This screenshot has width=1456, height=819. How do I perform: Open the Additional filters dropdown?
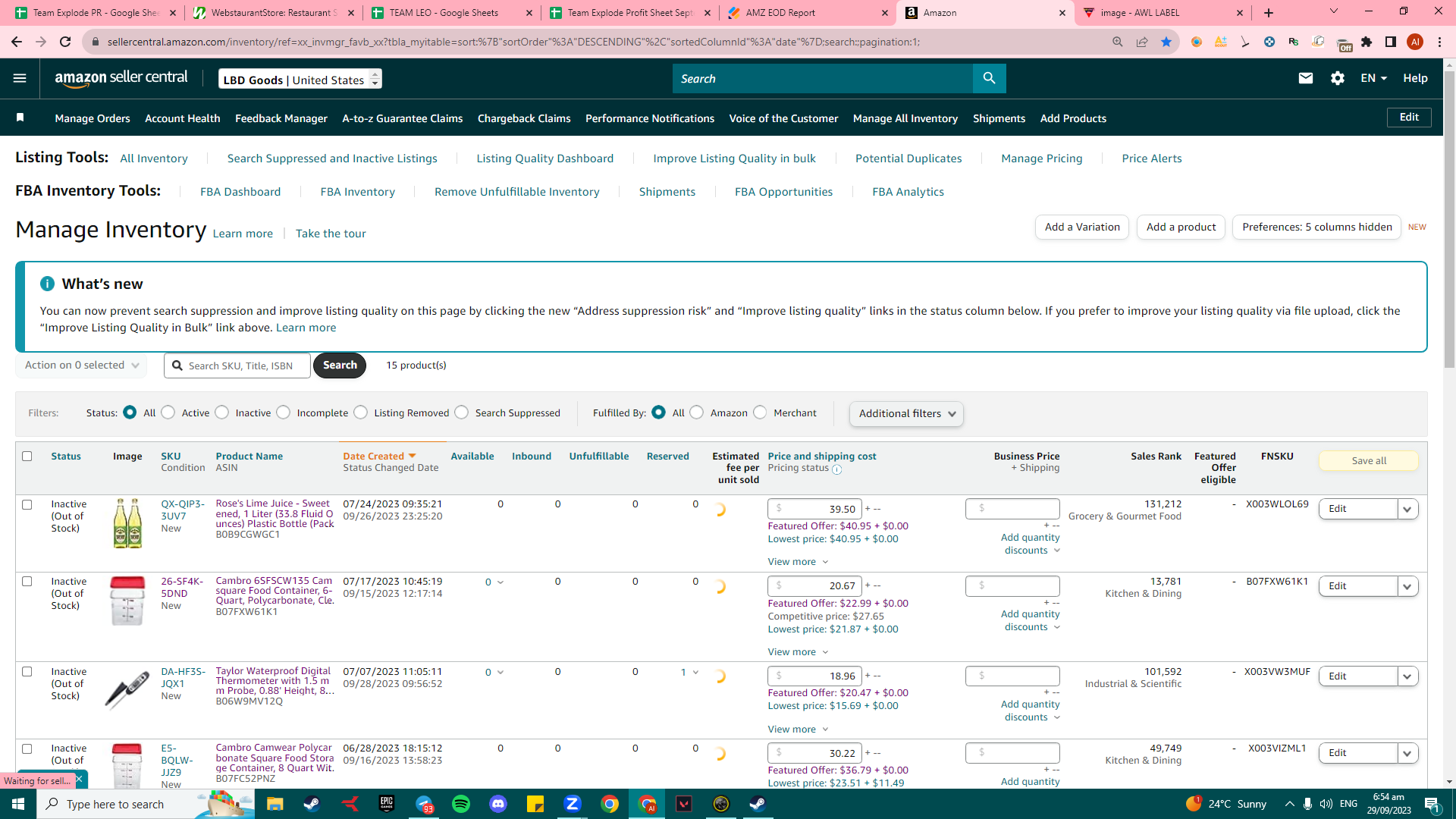(907, 413)
